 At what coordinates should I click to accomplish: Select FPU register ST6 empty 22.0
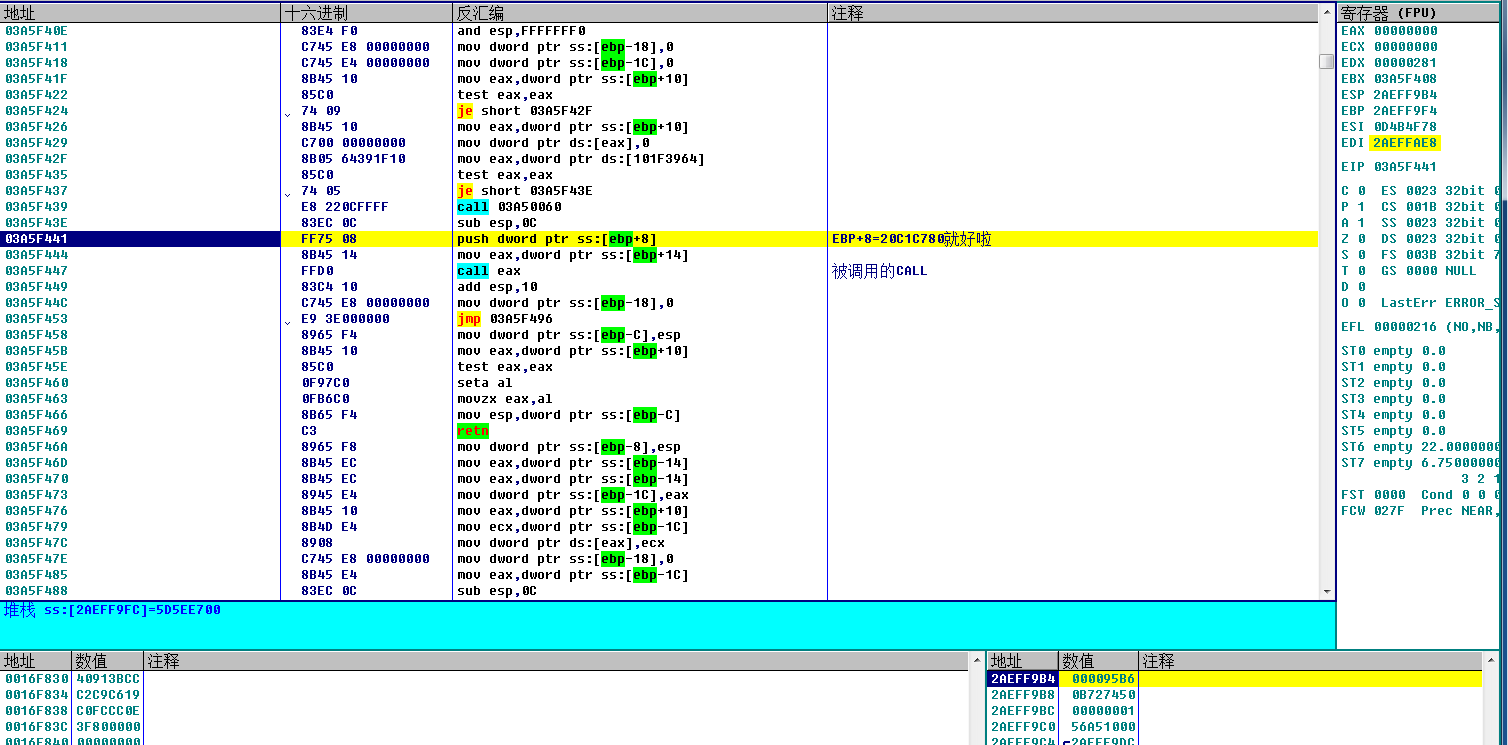(1421, 447)
